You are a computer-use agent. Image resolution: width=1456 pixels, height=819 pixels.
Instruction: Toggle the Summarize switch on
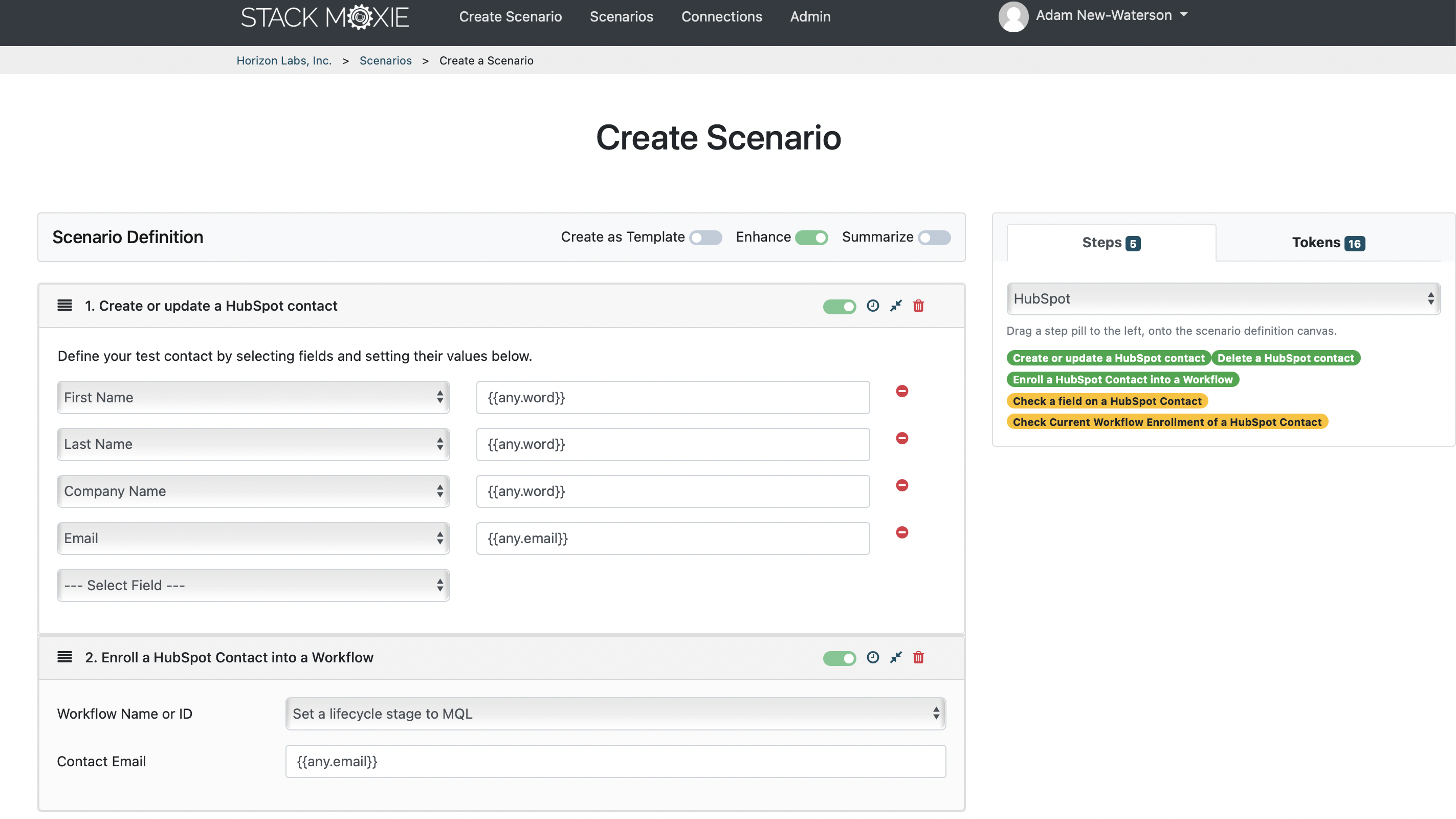click(934, 238)
